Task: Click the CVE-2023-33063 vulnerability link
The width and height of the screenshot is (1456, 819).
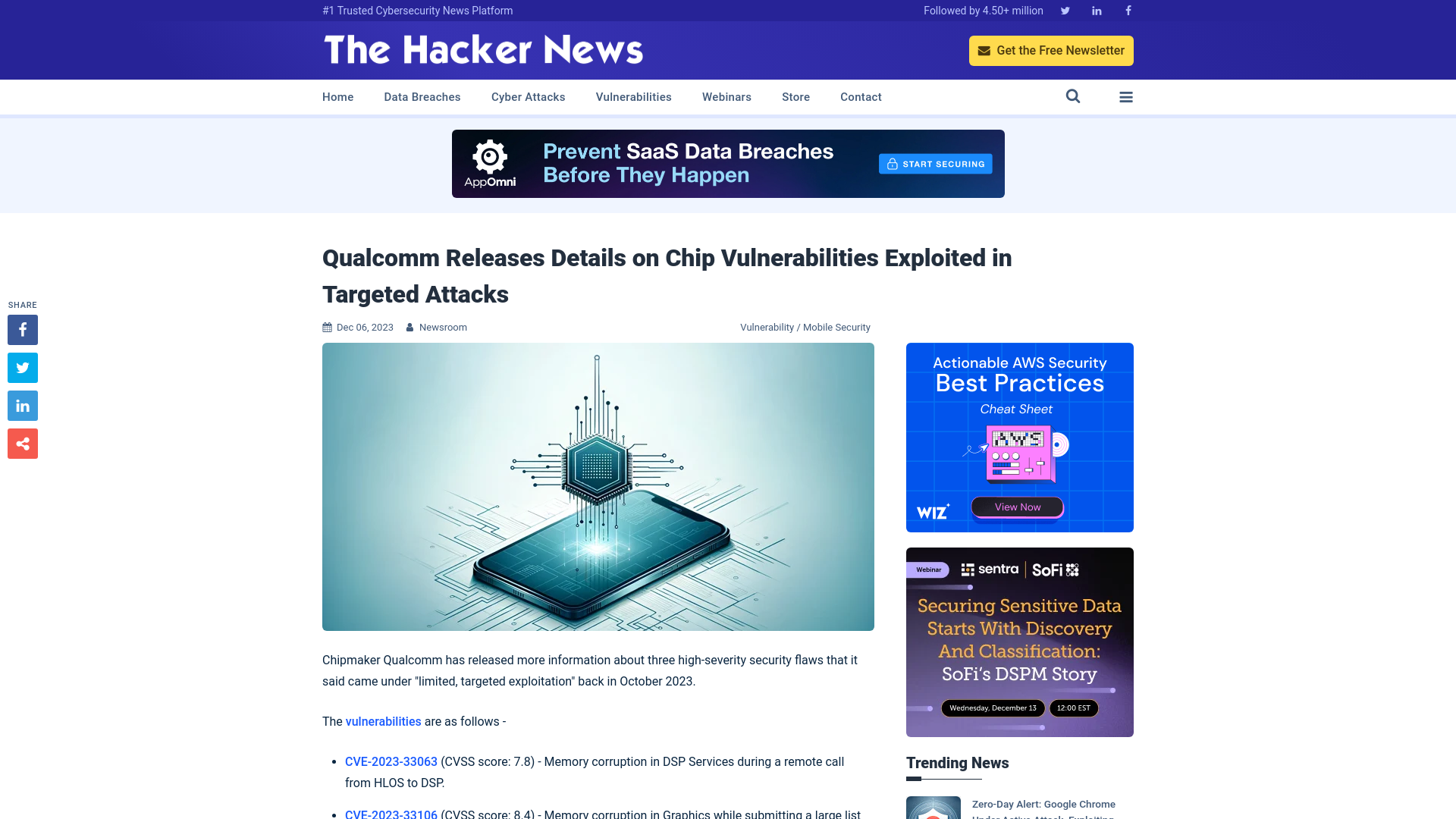Action: (x=391, y=762)
